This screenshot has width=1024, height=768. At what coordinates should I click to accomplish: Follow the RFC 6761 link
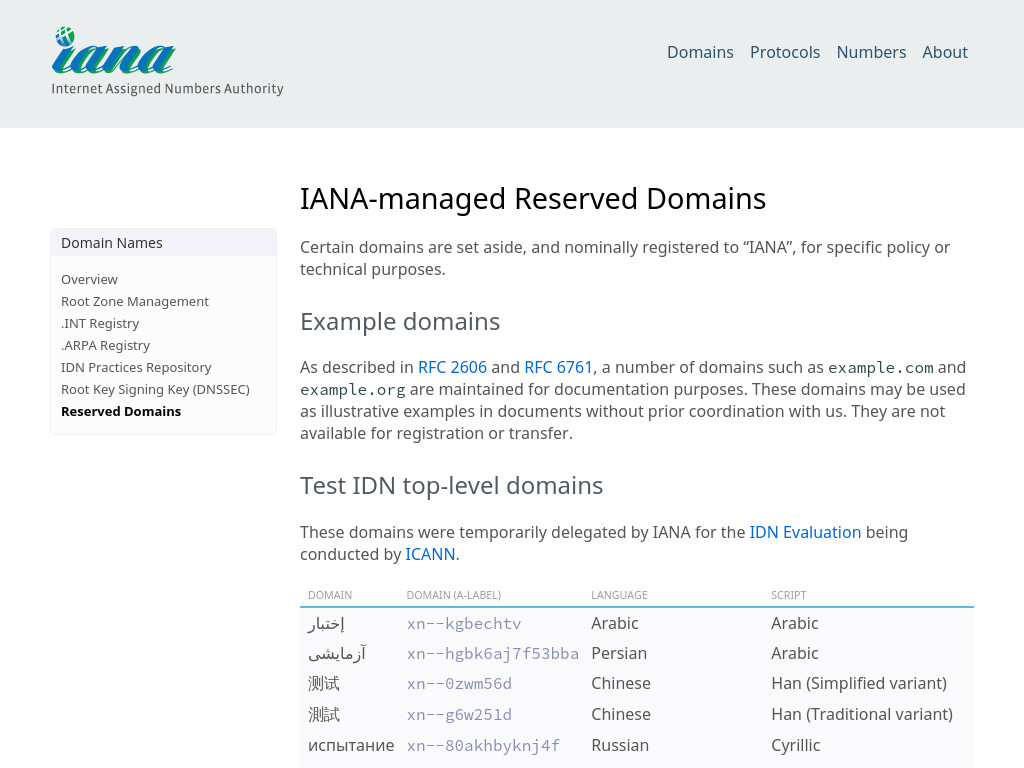(558, 367)
